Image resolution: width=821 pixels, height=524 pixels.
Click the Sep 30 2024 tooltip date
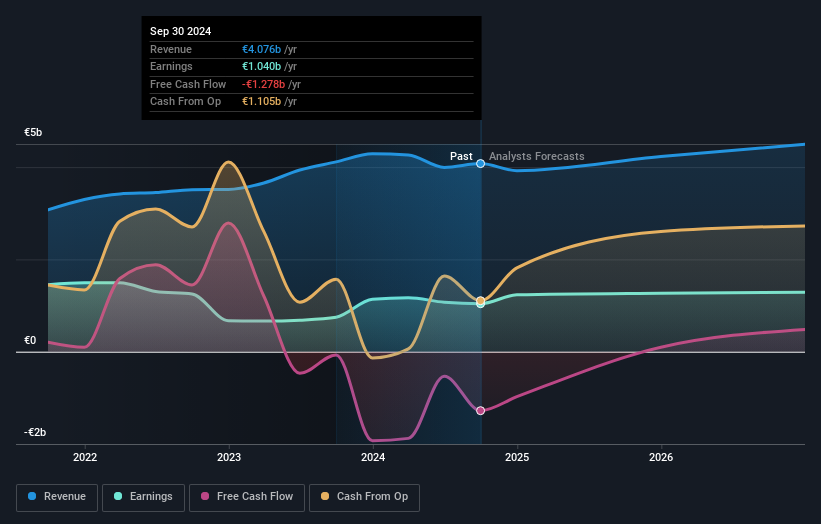pos(181,31)
